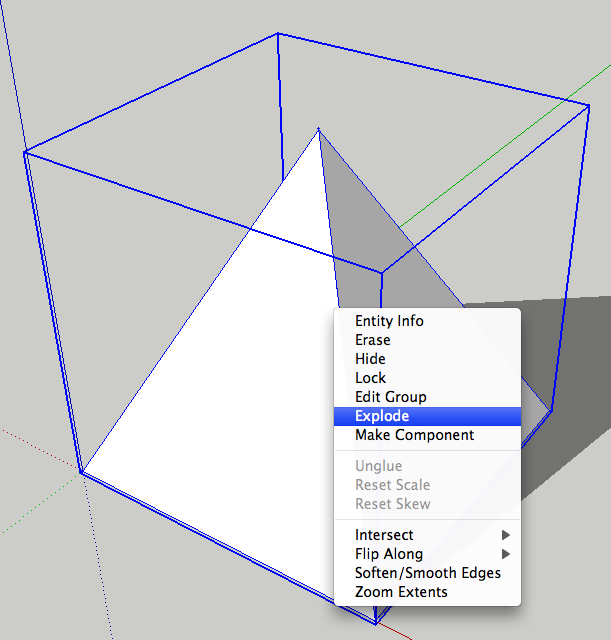Open Entity Info from the context menu

(389, 321)
